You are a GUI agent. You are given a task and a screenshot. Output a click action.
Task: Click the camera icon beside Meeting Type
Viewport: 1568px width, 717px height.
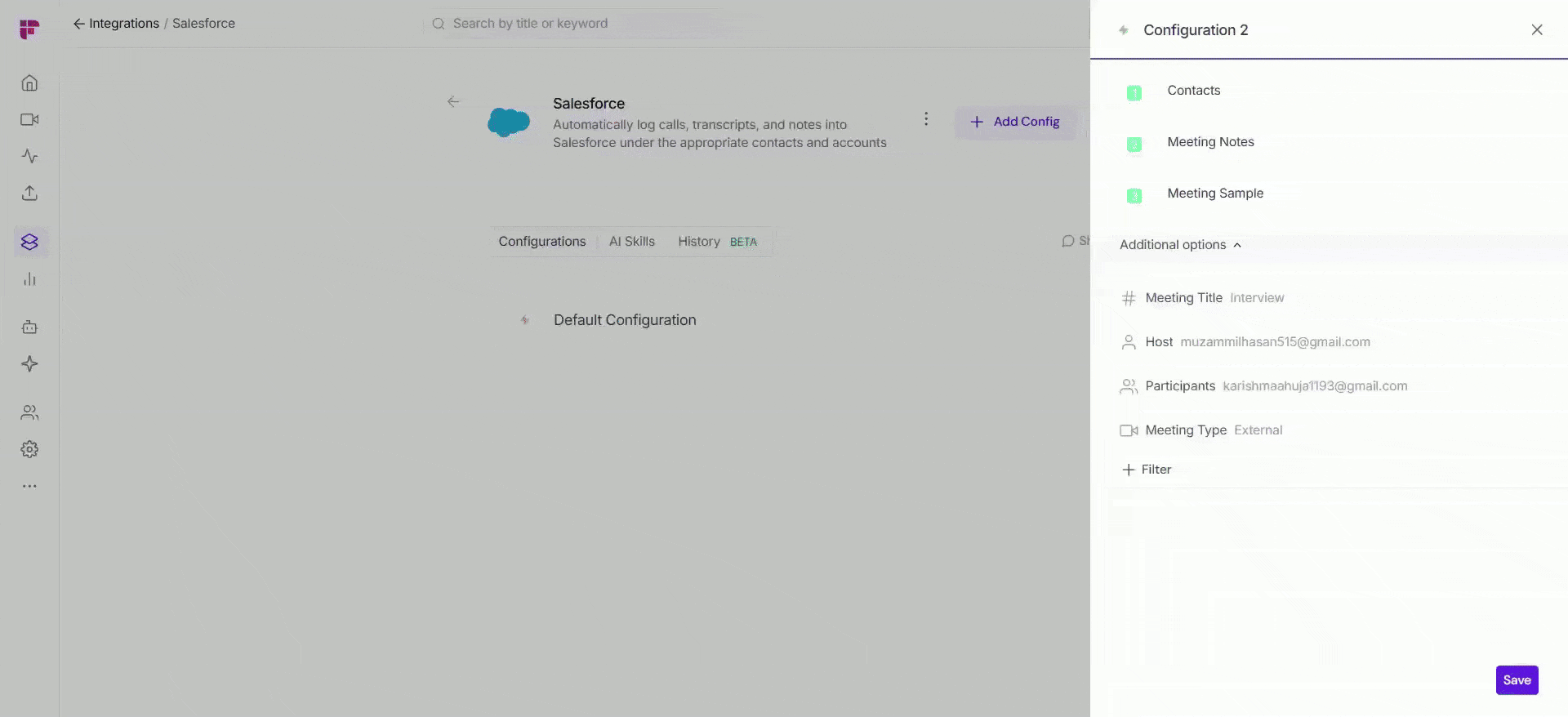[x=1129, y=430]
